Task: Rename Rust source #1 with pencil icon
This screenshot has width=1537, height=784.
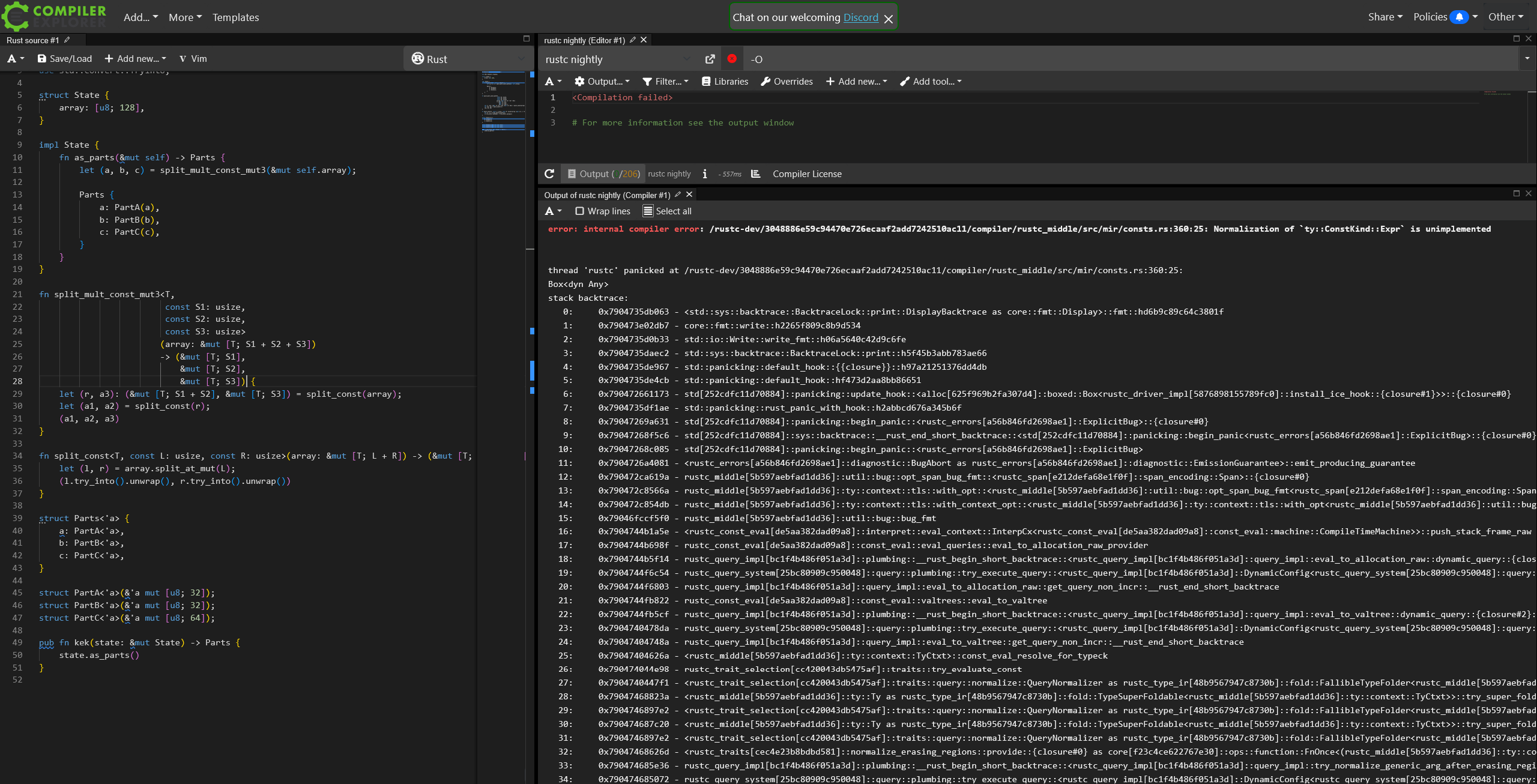Action: point(67,40)
